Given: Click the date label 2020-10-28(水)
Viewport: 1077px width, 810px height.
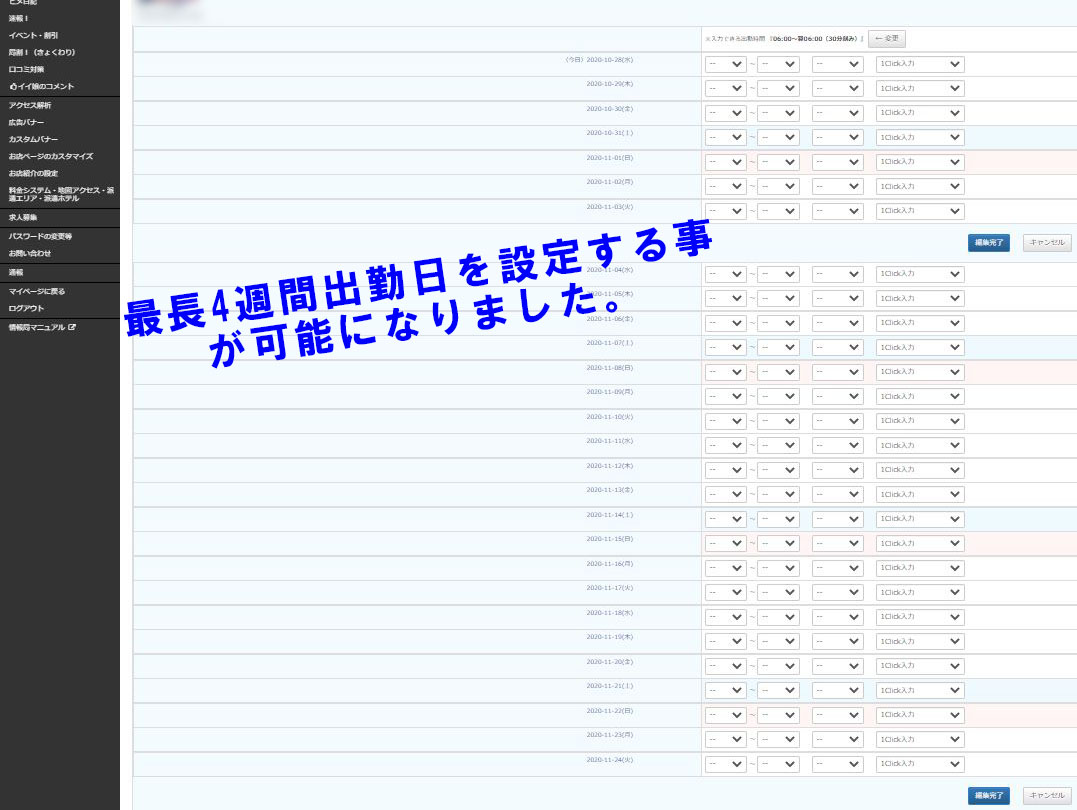Looking at the screenshot, I should (x=609, y=60).
